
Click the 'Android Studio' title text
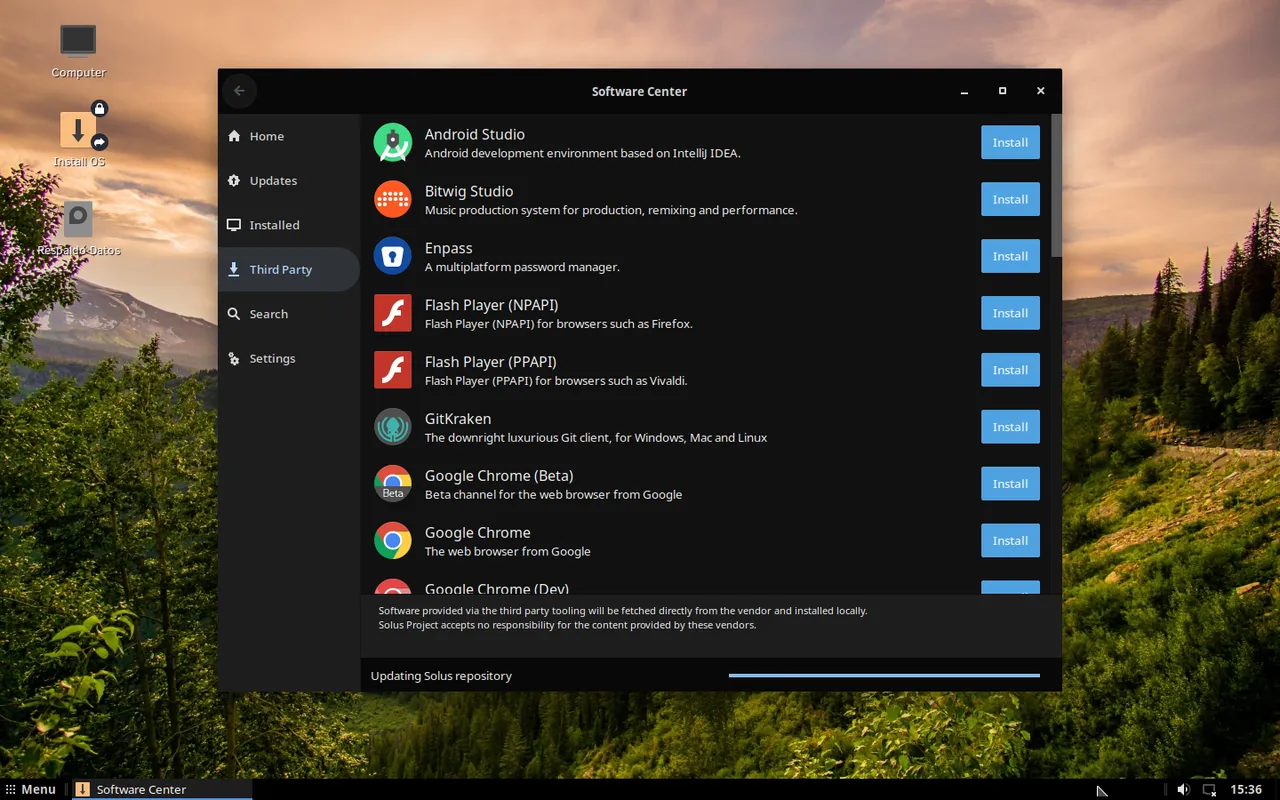475,134
